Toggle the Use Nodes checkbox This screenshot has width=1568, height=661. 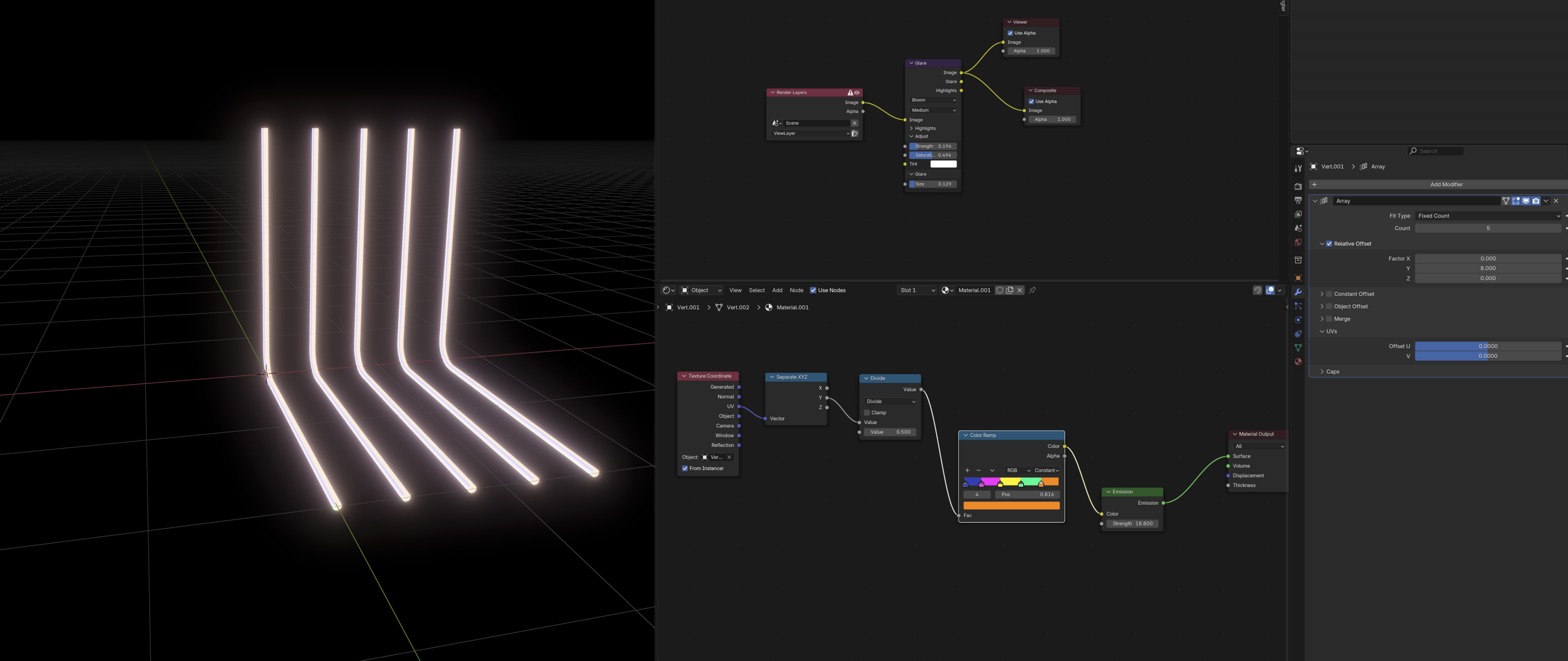(x=812, y=290)
